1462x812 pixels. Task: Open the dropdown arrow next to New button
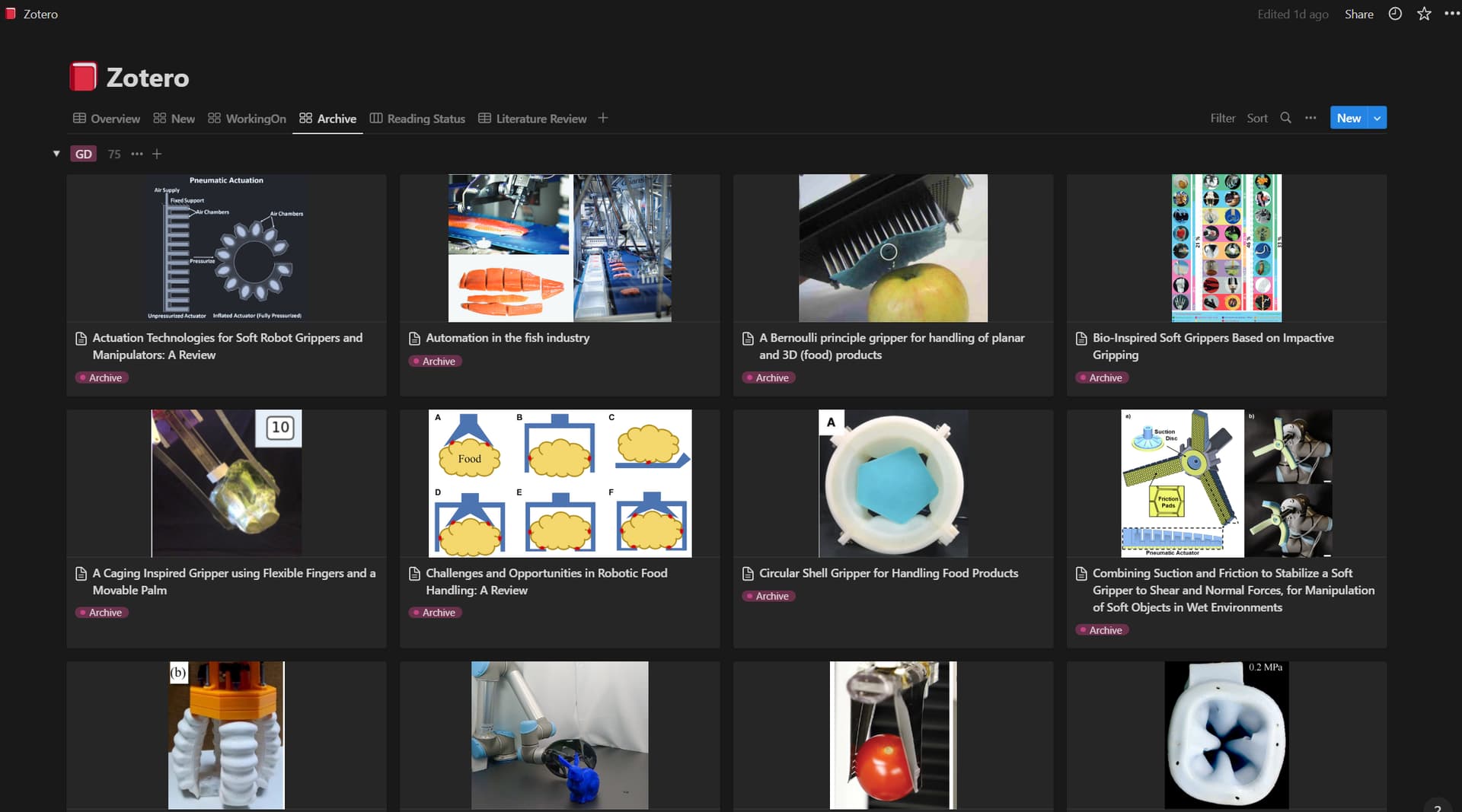pos(1377,118)
